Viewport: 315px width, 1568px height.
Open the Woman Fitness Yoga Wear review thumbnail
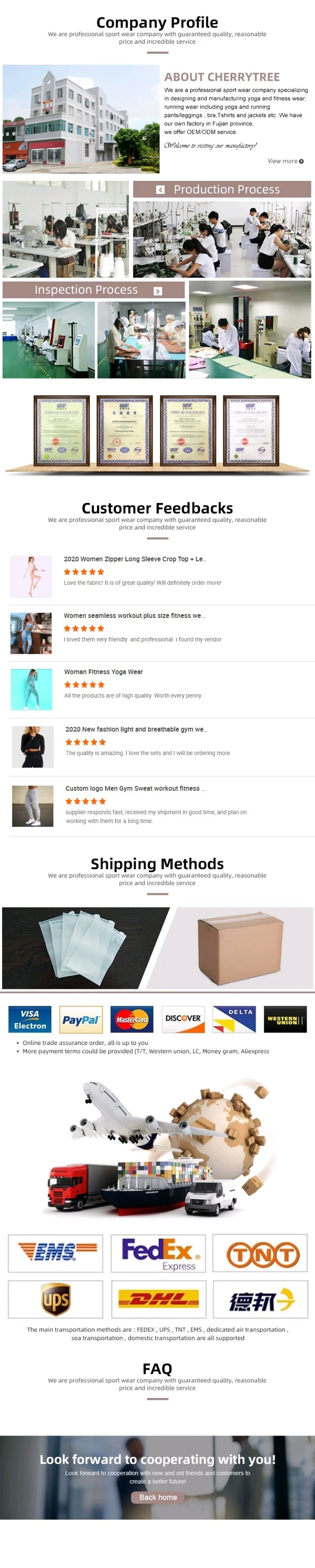pos(31,689)
